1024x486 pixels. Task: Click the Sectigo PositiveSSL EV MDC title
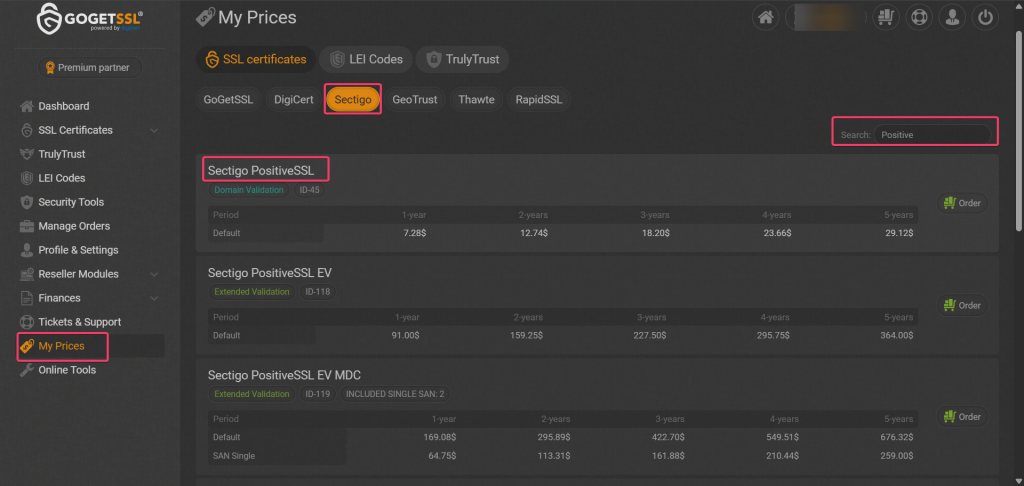(x=284, y=375)
